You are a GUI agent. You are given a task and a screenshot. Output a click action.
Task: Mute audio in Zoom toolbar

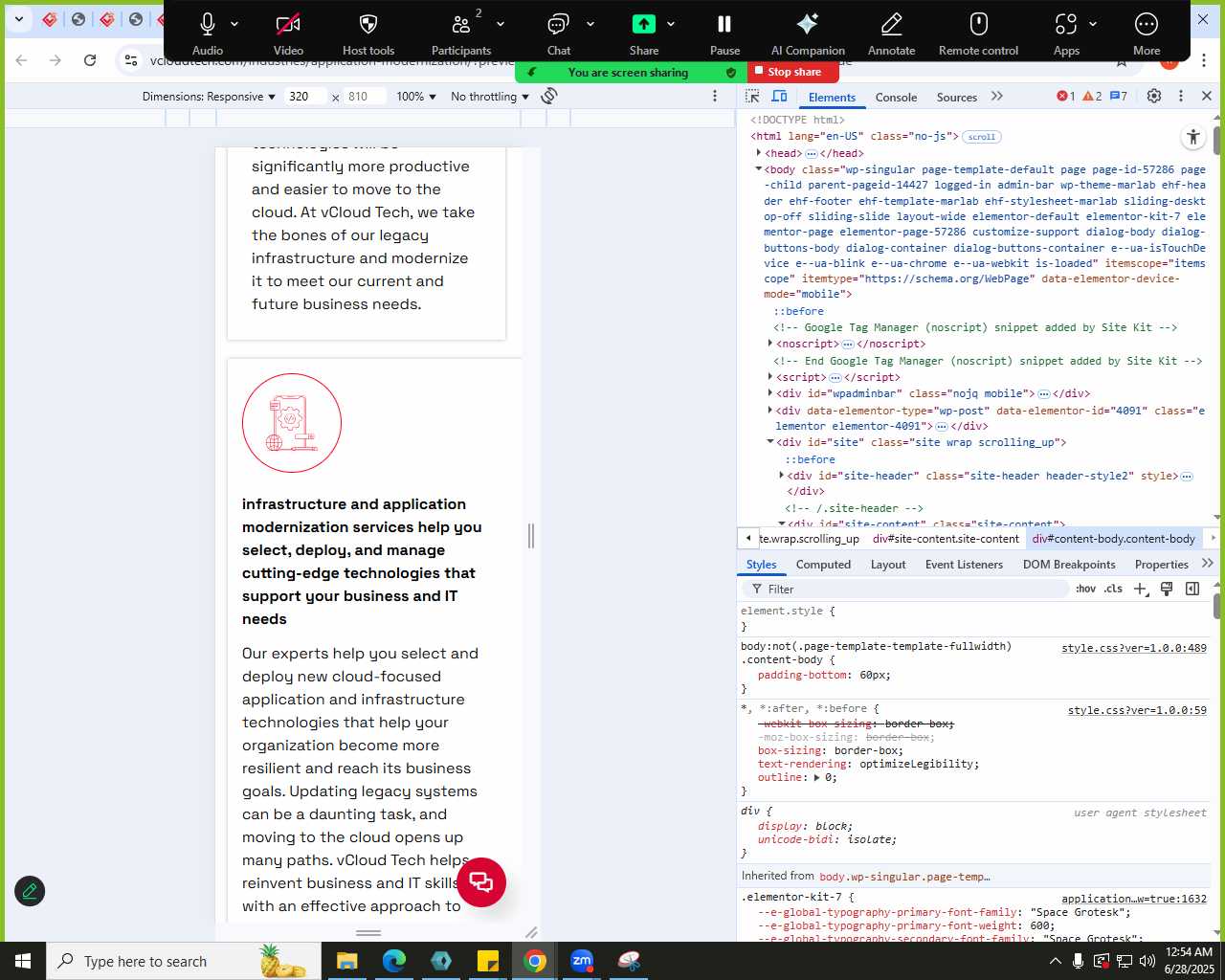[x=207, y=33]
